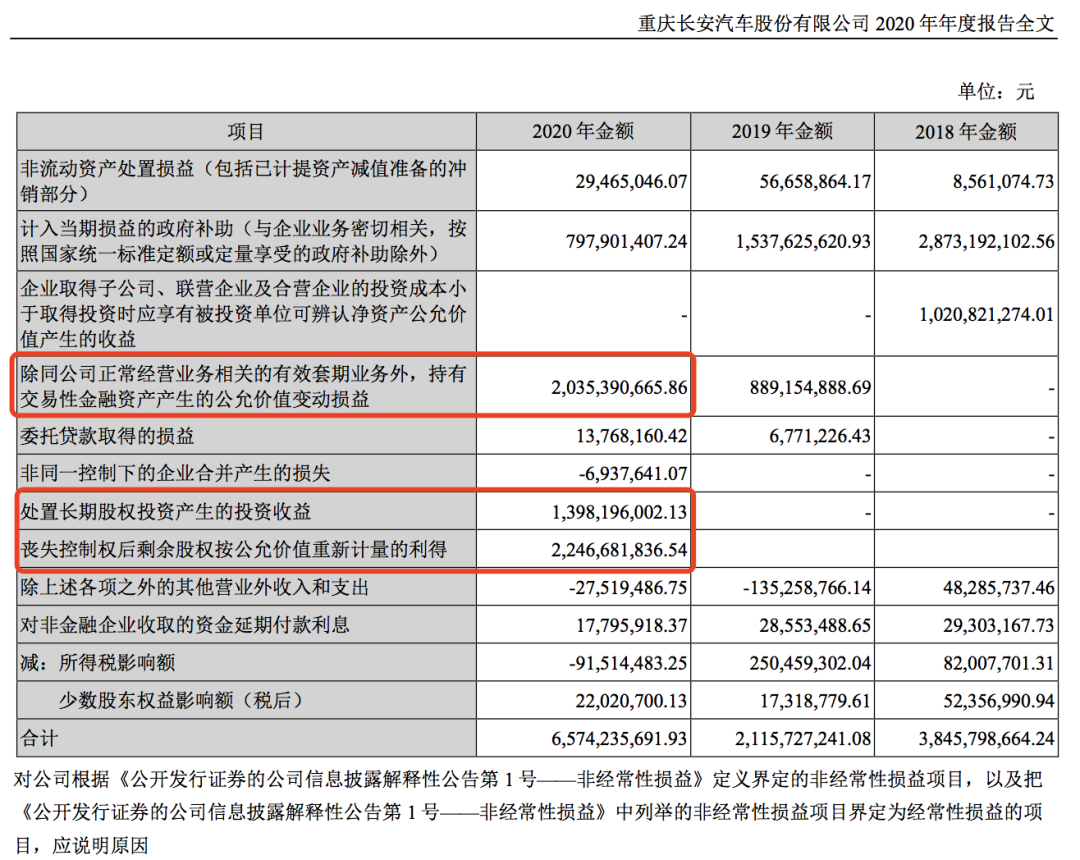
Task: Click total value 6,574,235,691.93
Action: [619, 739]
